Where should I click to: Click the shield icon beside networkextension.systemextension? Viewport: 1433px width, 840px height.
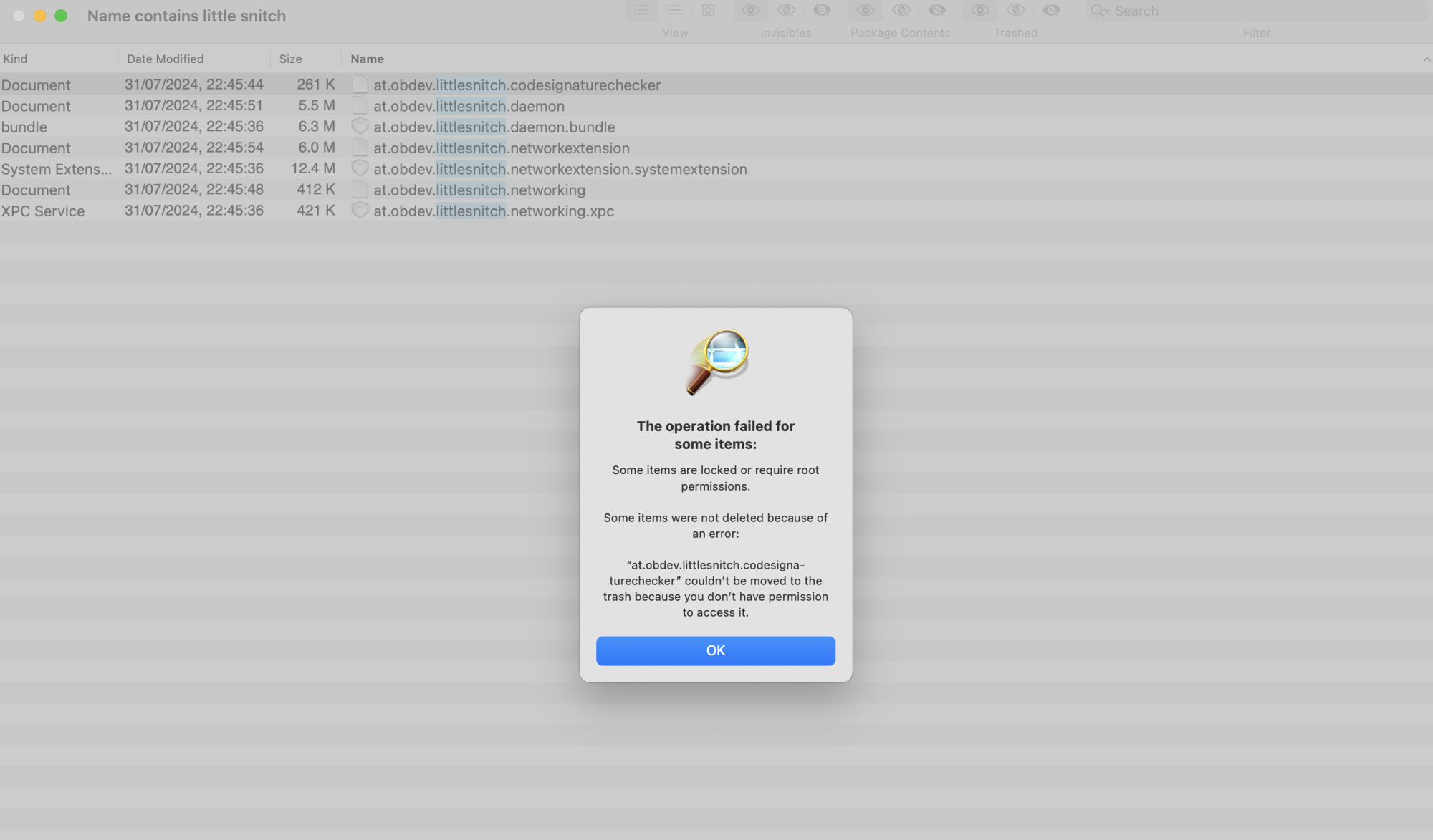360,168
